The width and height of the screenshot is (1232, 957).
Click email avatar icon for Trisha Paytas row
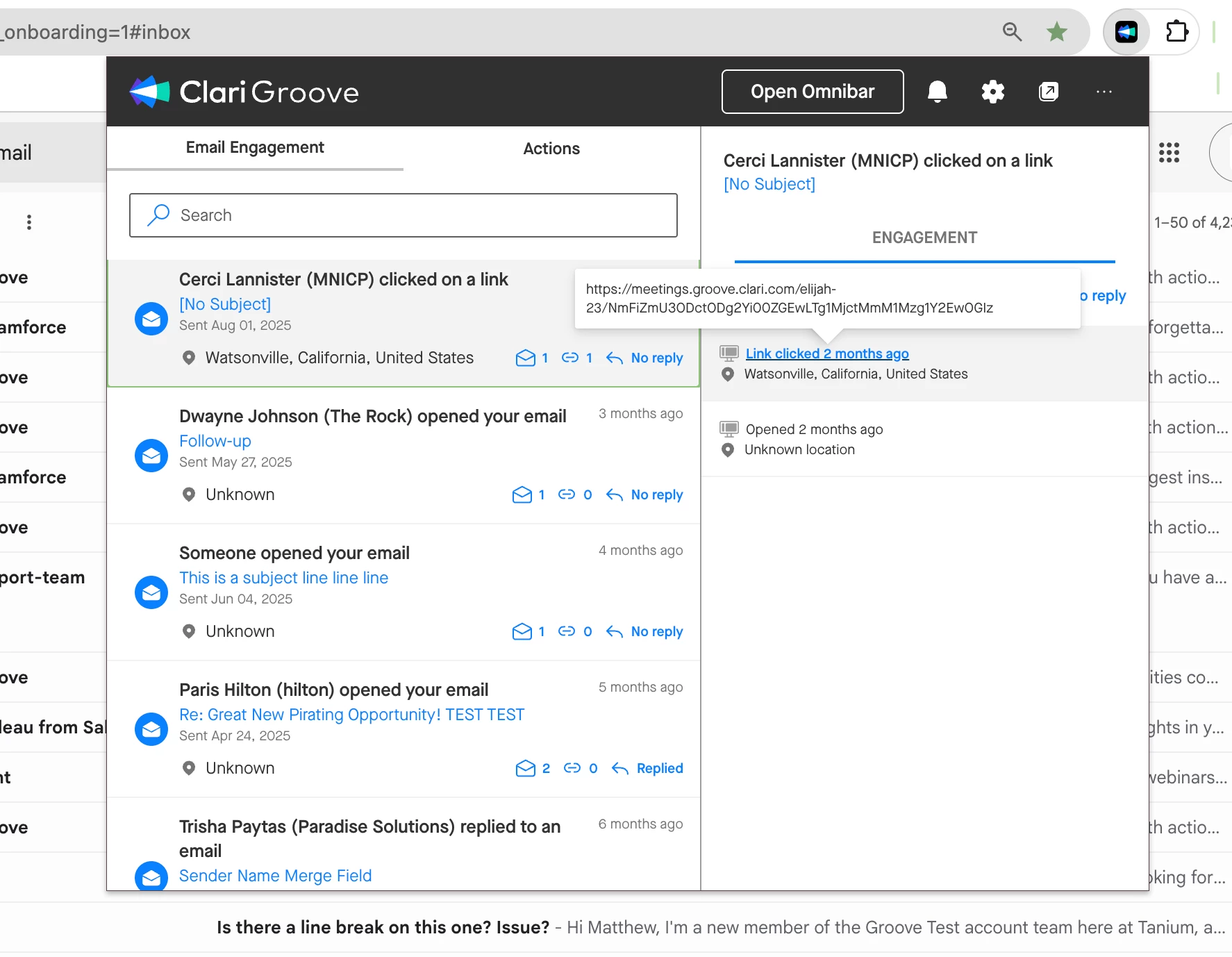[x=151, y=876]
